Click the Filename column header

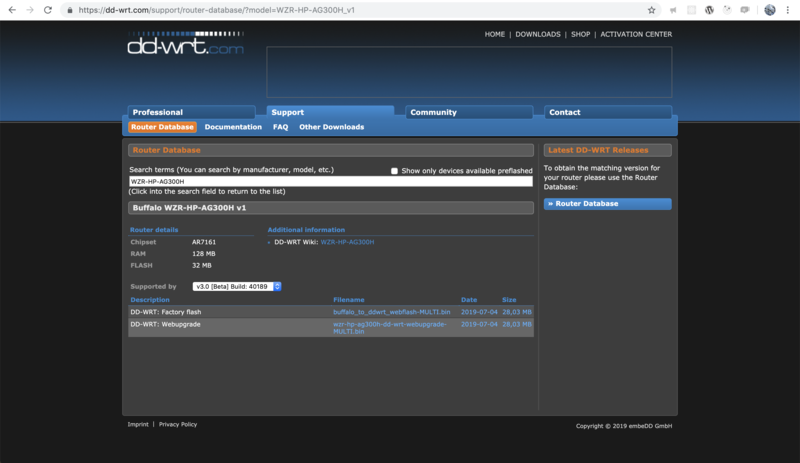pos(348,300)
